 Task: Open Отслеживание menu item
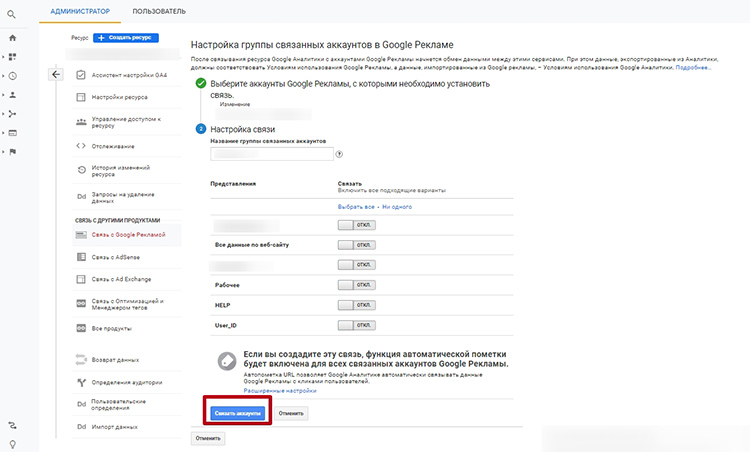[x=127, y=146]
